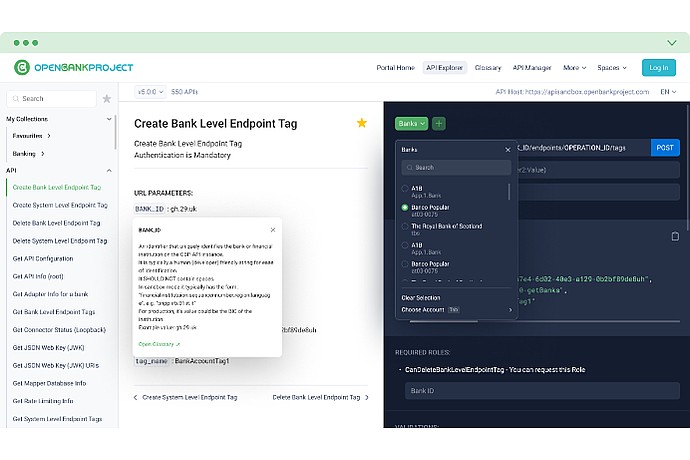Send the request with the POST button
This screenshot has width=690, height=460.
[665, 148]
